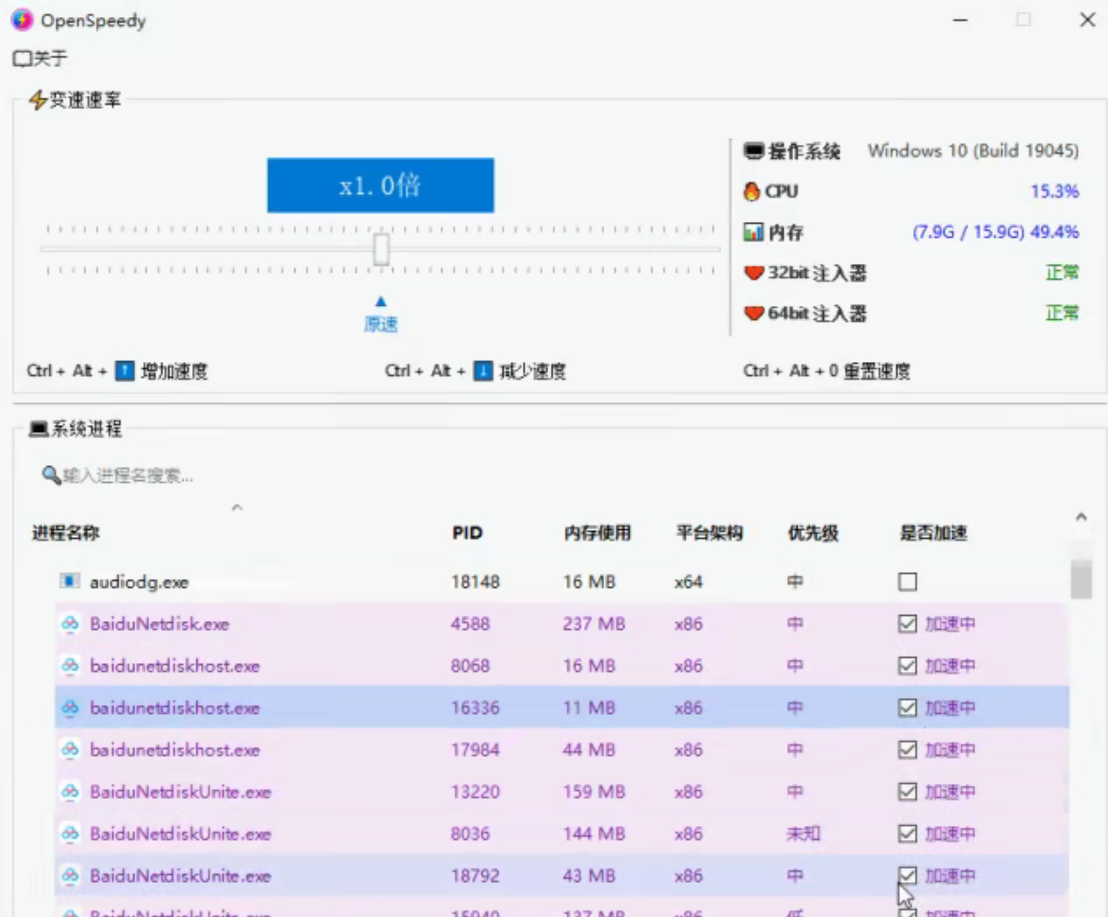Sort by 平台架构 column header
This screenshot has width=1108, height=917.
tap(709, 533)
